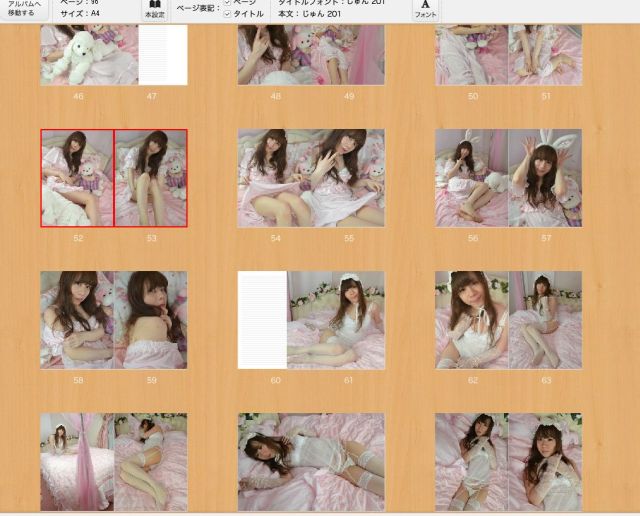Click page number label 47

(151, 96)
